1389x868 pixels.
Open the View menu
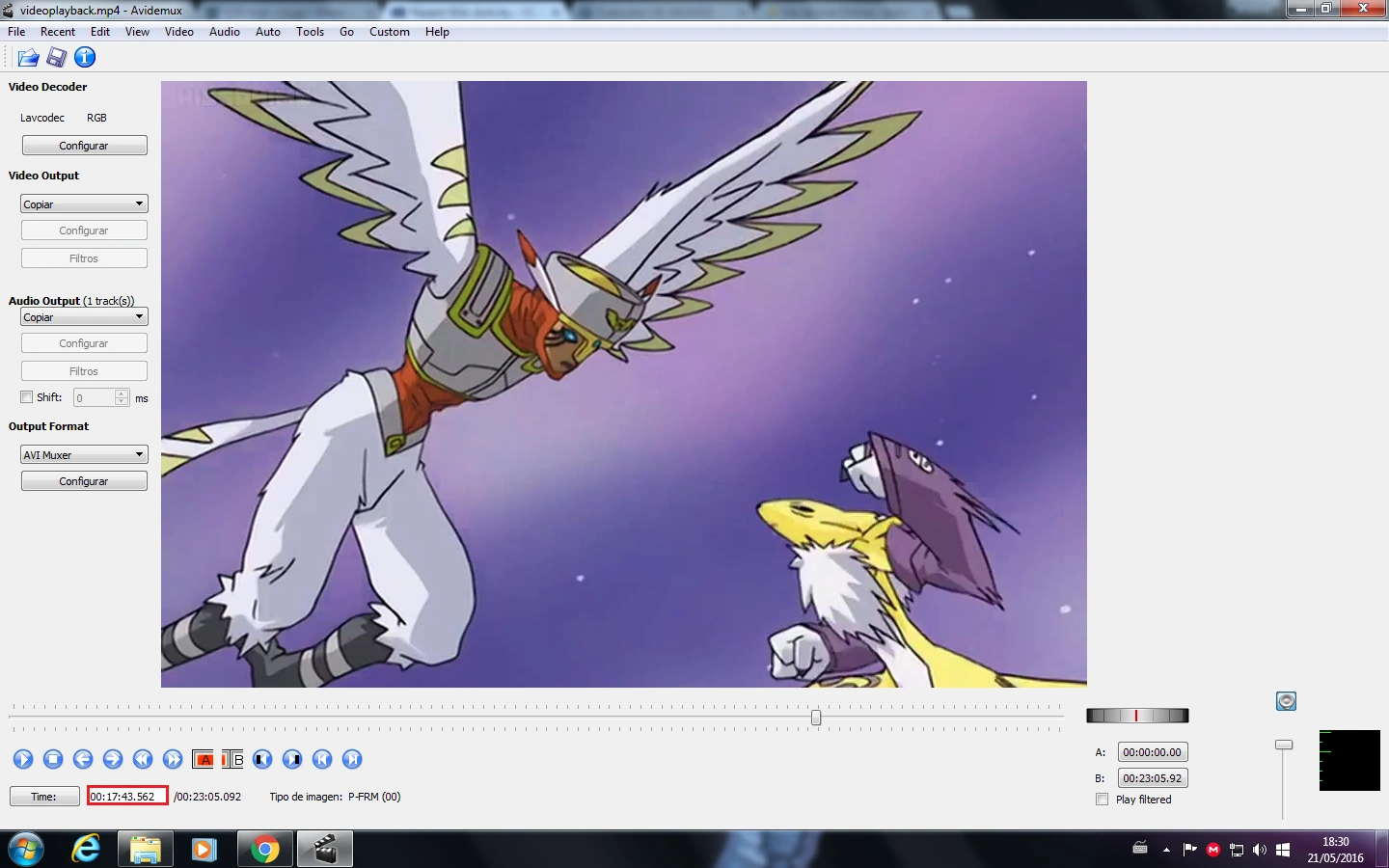(137, 32)
